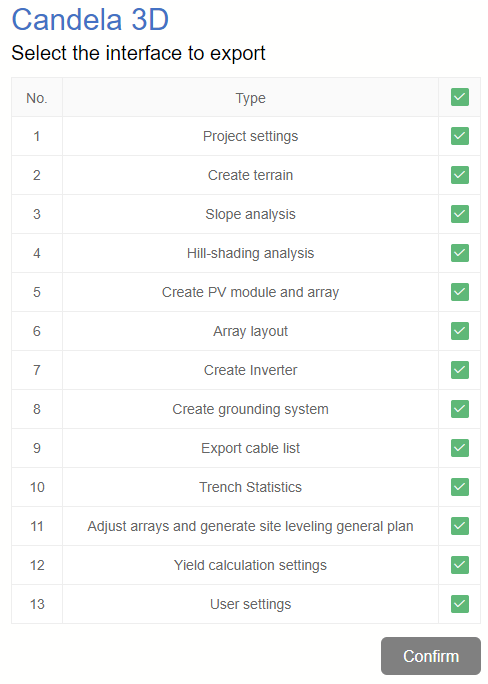Uncheck the Project settings checkbox
Image resolution: width=488 pixels, height=684 pixels.
pyautogui.click(x=460, y=136)
